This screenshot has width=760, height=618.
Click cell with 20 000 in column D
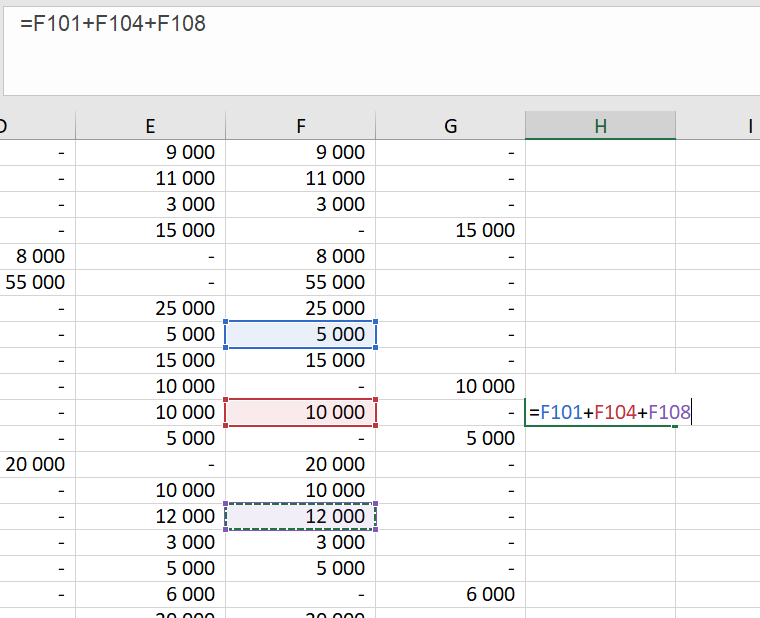click(x=37, y=464)
